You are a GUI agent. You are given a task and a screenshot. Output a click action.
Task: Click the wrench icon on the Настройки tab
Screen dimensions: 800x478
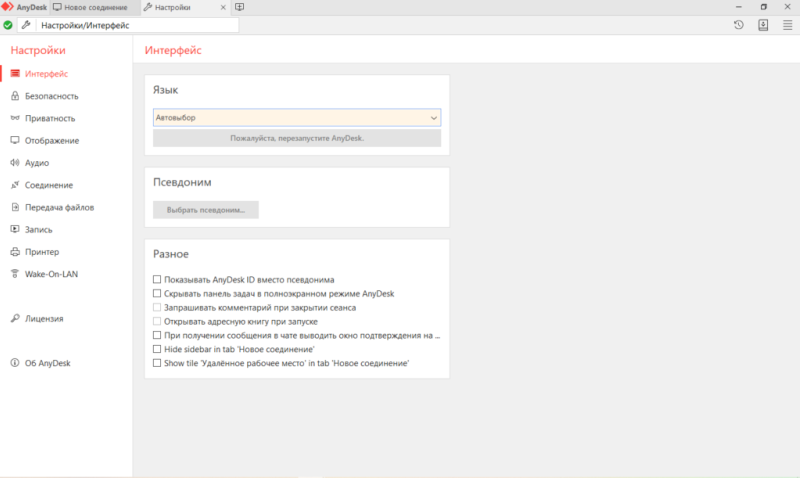pyautogui.click(x=148, y=7)
